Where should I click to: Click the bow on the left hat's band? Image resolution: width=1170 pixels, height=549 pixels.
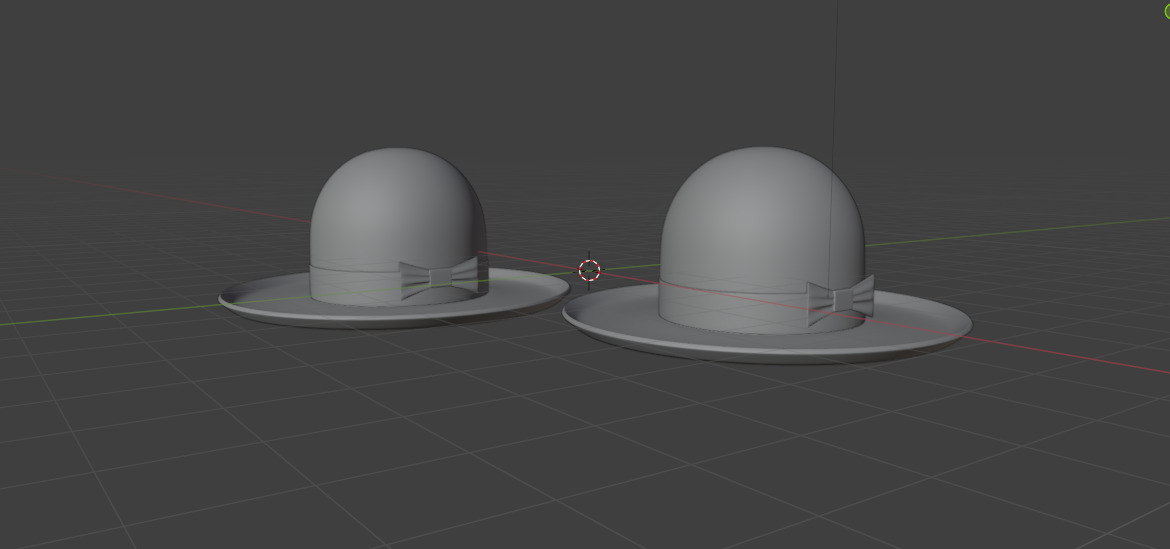tap(439, 277)
